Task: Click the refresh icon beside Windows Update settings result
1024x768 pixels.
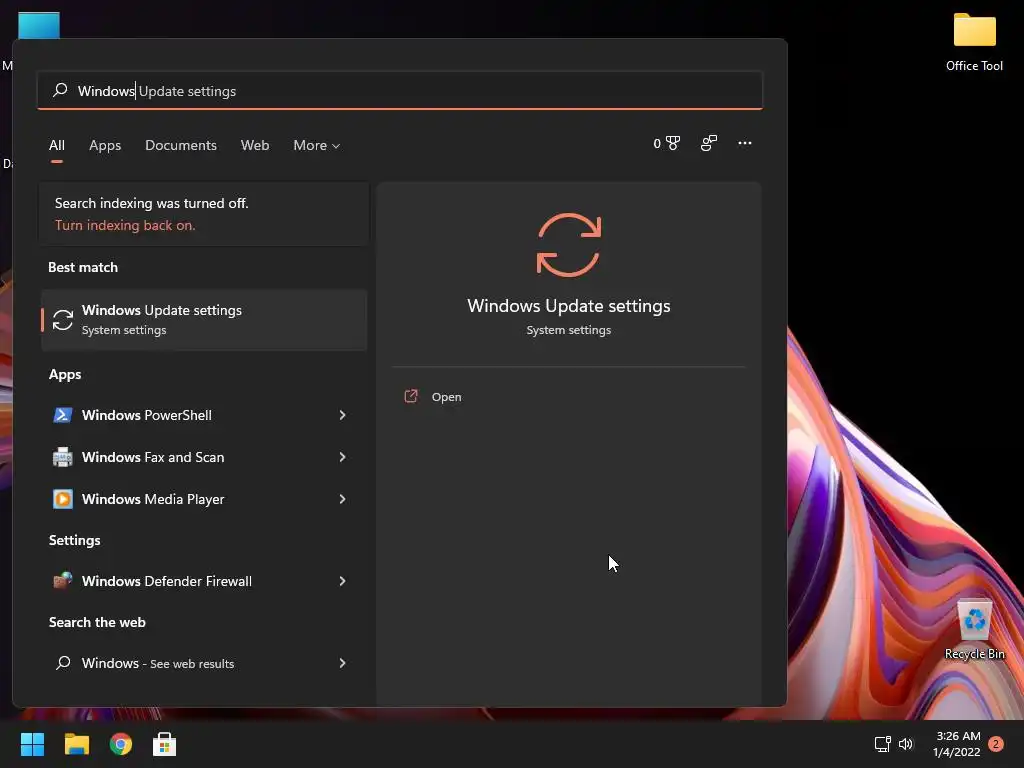Action: coord(63,320)
